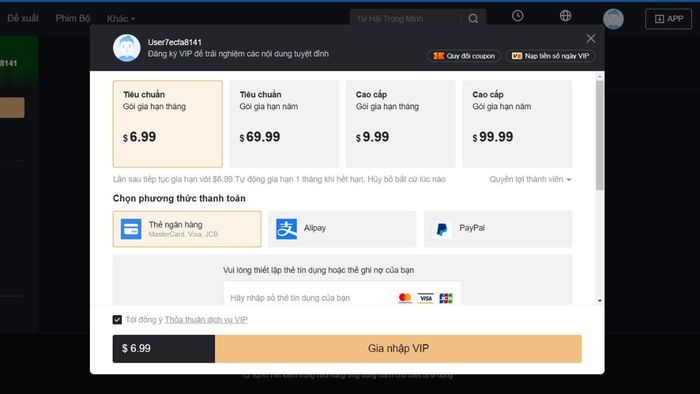Click the credit card number input field

[342, 296]
